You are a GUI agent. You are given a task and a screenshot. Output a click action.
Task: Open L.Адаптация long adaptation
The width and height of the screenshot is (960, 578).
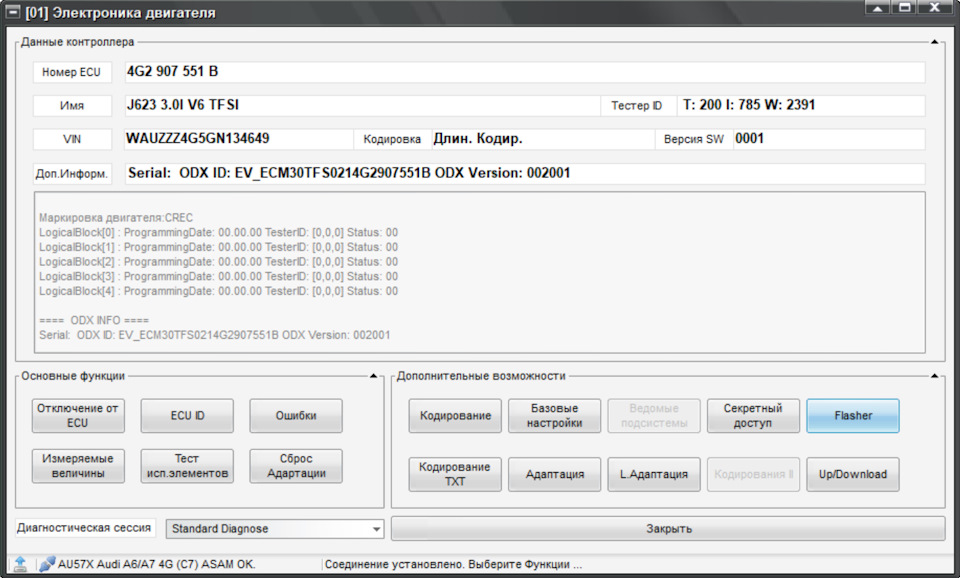652,474
